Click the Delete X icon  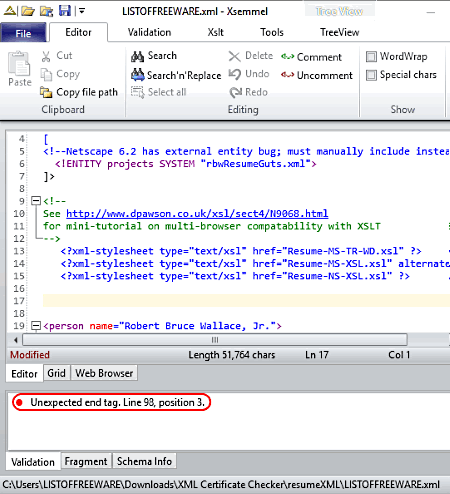[235, 56]
